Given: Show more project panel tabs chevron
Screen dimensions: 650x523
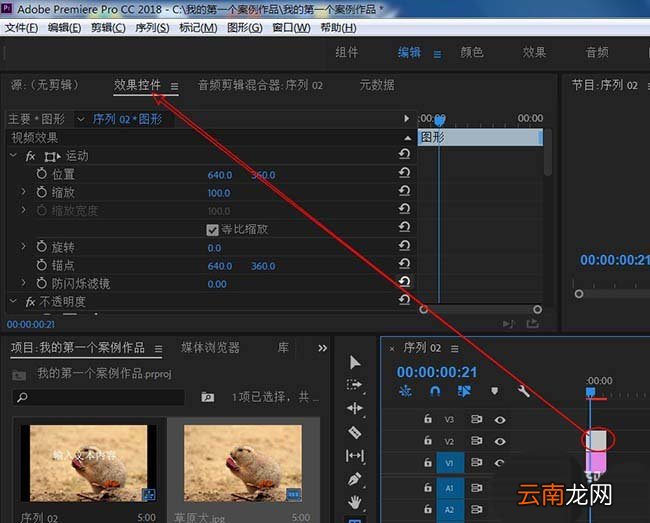Looking at the screenshot, I should point(323,348).
